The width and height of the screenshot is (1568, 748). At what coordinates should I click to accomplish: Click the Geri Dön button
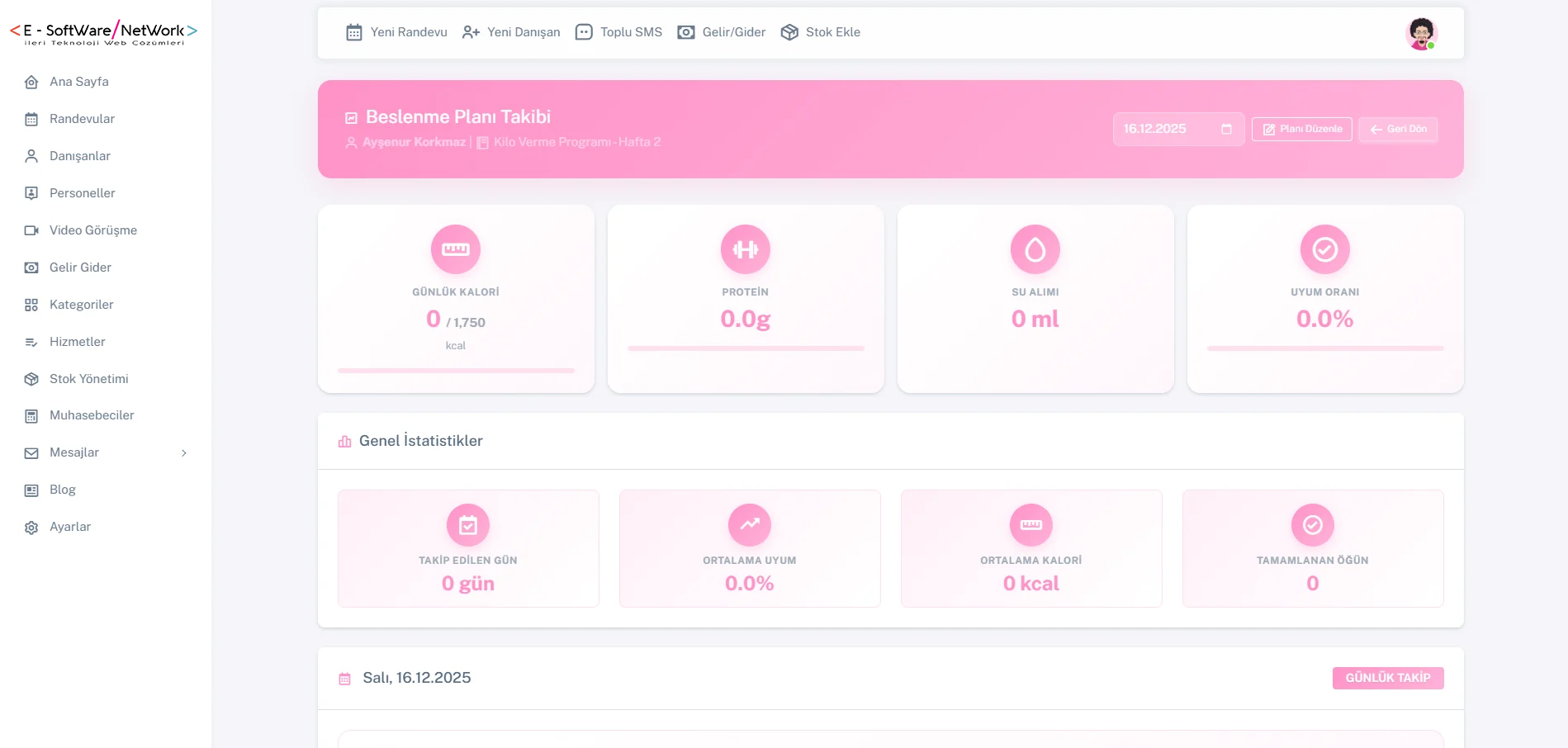point(1398,129)
